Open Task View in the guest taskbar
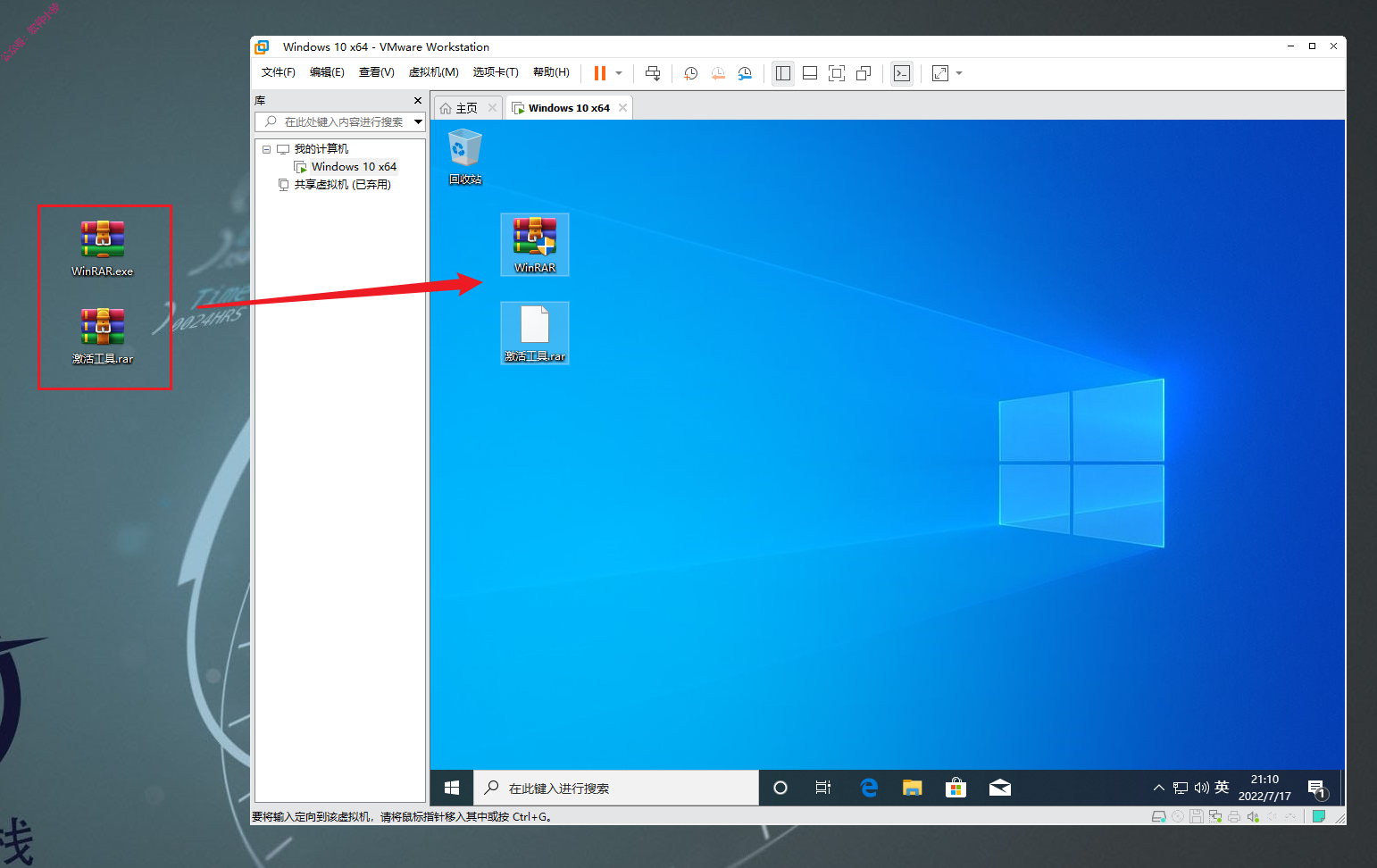 823,788
